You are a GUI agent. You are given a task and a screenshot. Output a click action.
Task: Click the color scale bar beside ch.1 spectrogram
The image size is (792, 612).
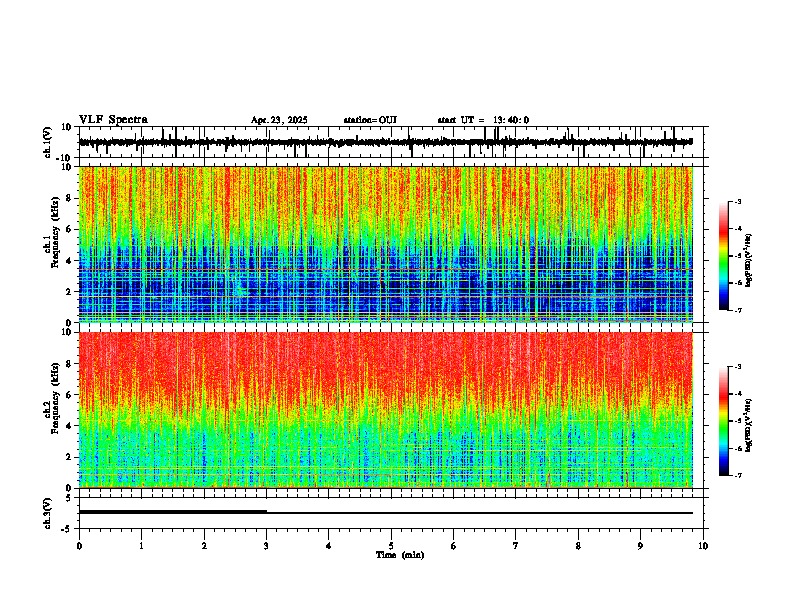(724, 256)
